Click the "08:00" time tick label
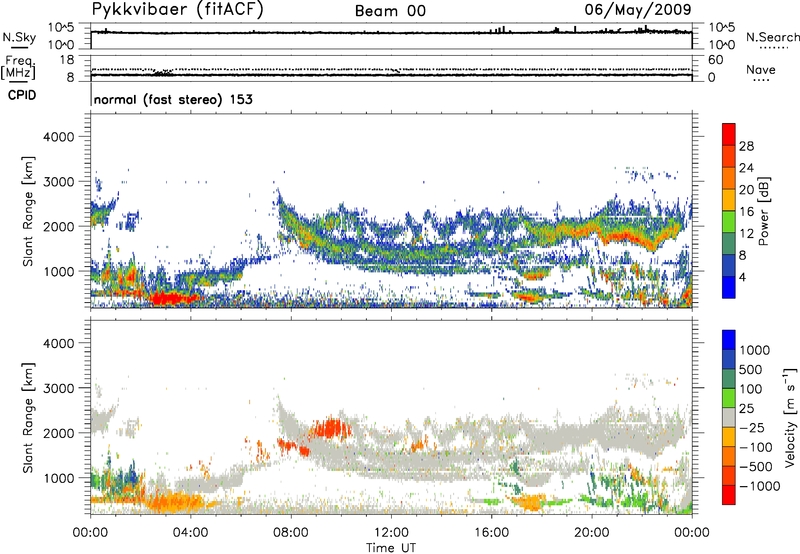The image size is (800, 554). pyautogui.click(x=291, y=533)
